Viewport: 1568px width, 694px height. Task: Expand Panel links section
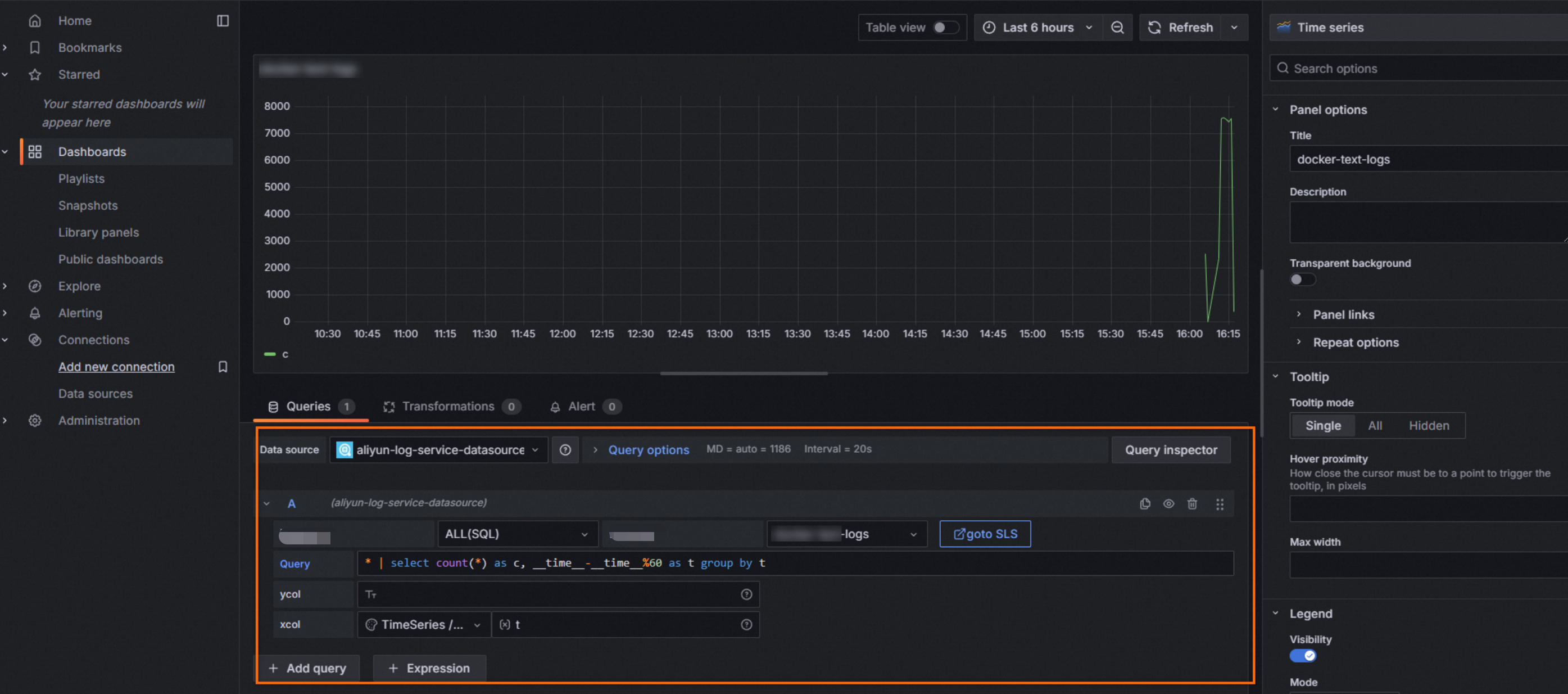pos(1343,314)
